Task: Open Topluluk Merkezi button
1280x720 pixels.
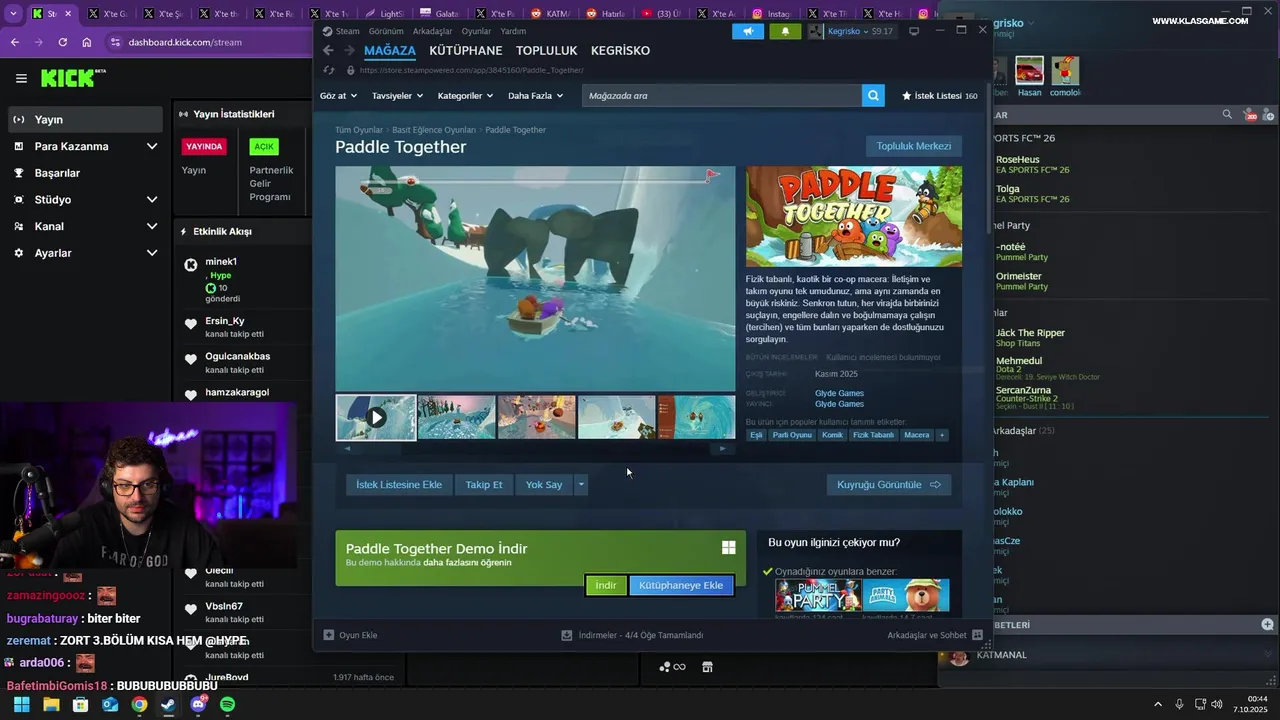Action: (x=914, y=146)
